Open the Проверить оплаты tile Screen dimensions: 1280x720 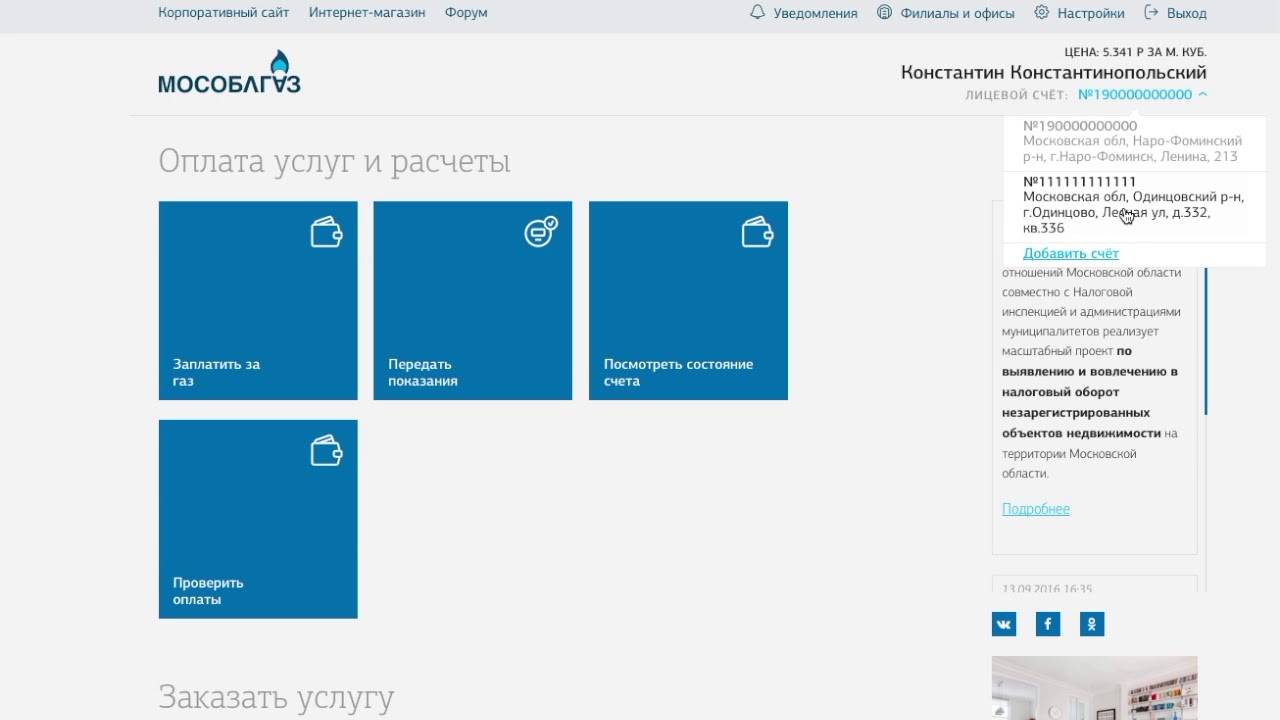(258, 519)
